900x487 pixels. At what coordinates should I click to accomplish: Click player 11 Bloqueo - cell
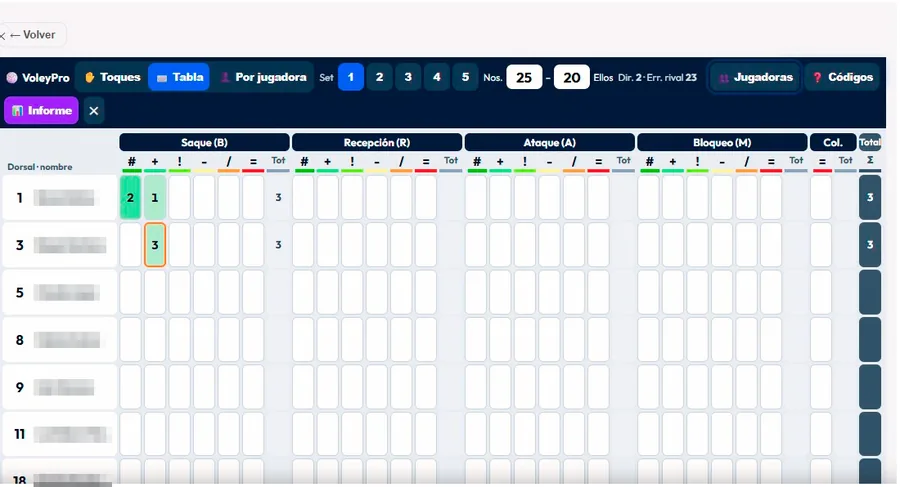pyautogui.click(x=722, y=434)
